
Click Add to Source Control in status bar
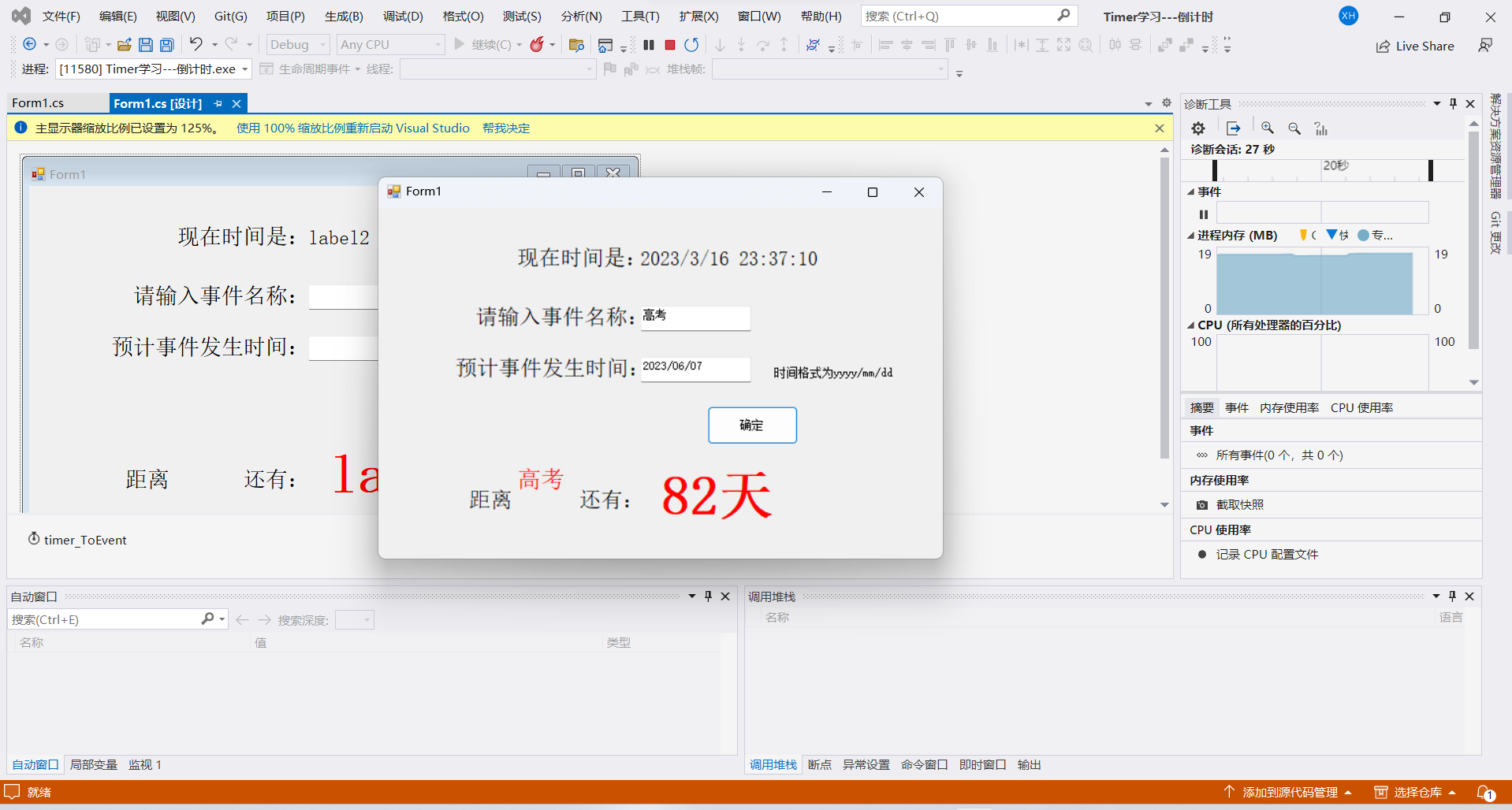pyautogui.click(x=1288, y=792)
